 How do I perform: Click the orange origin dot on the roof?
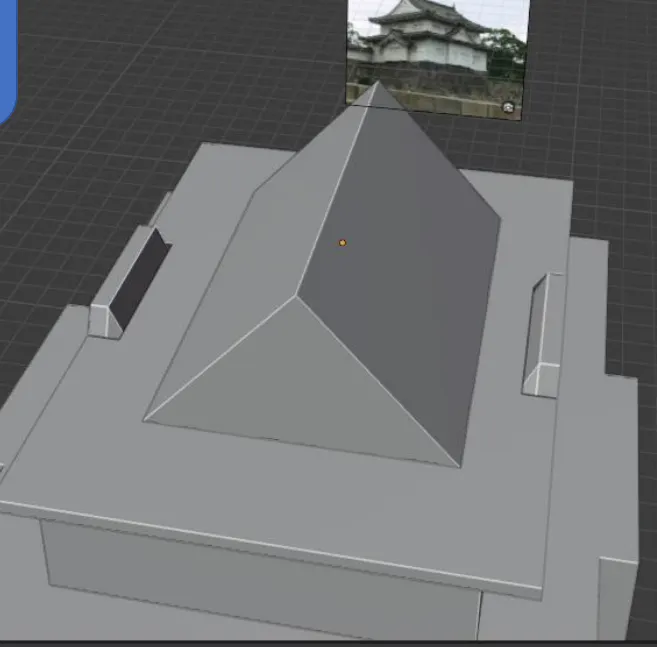coord(342,242)
